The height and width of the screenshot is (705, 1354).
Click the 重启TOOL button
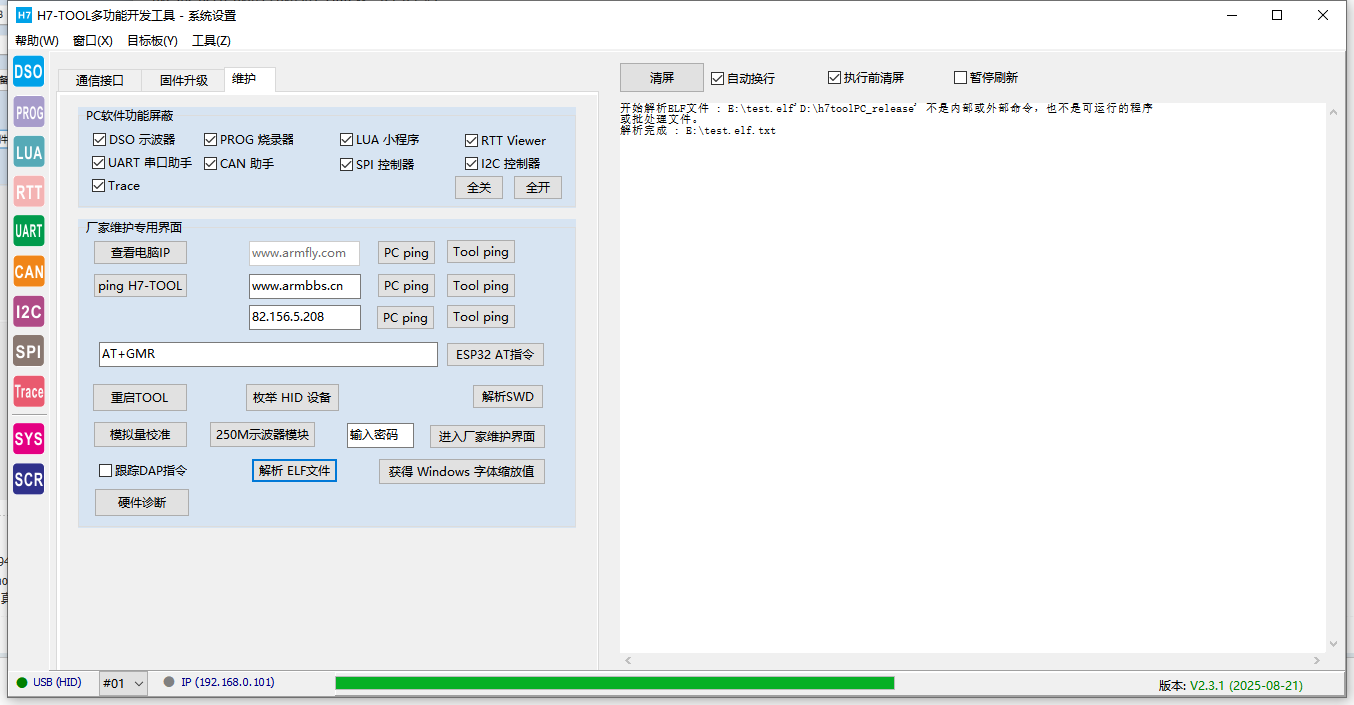coord(140,398)
